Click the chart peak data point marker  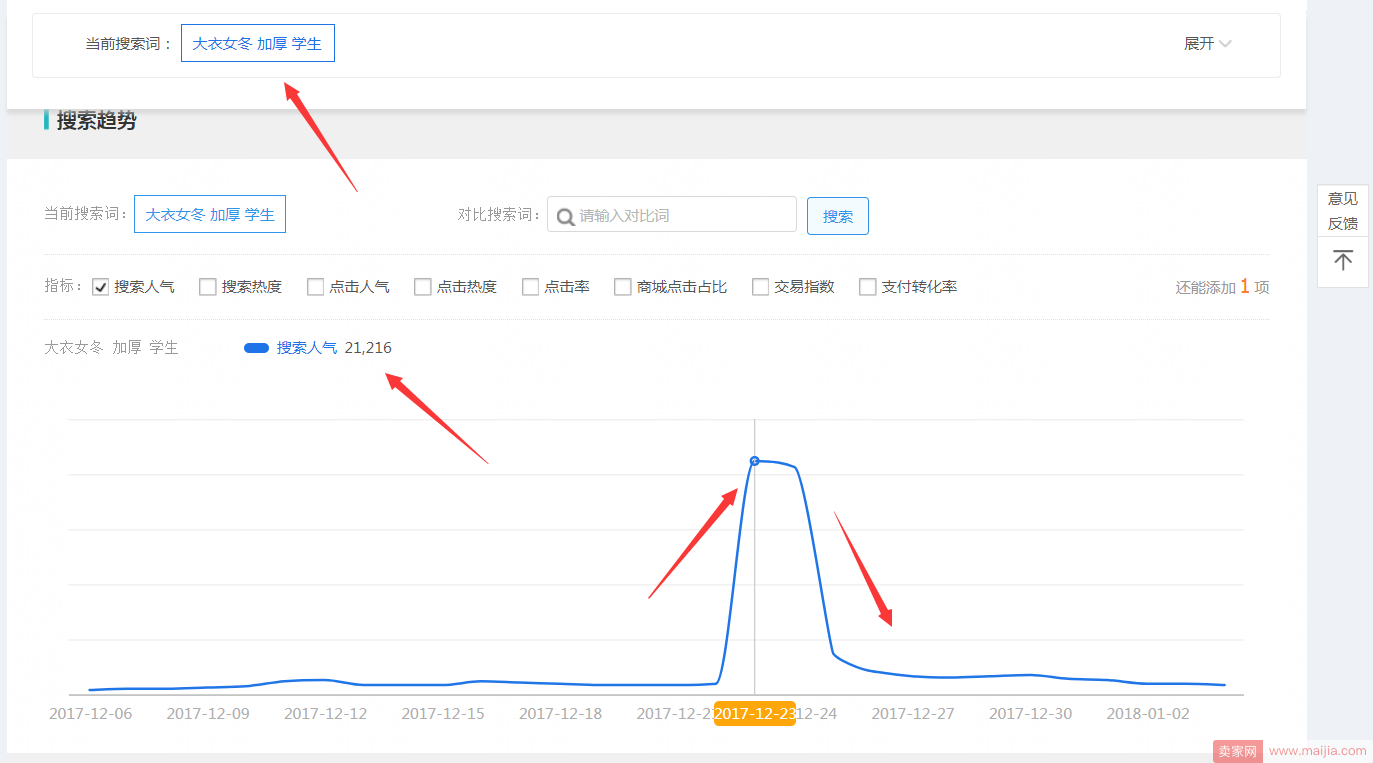click(755, 461)
